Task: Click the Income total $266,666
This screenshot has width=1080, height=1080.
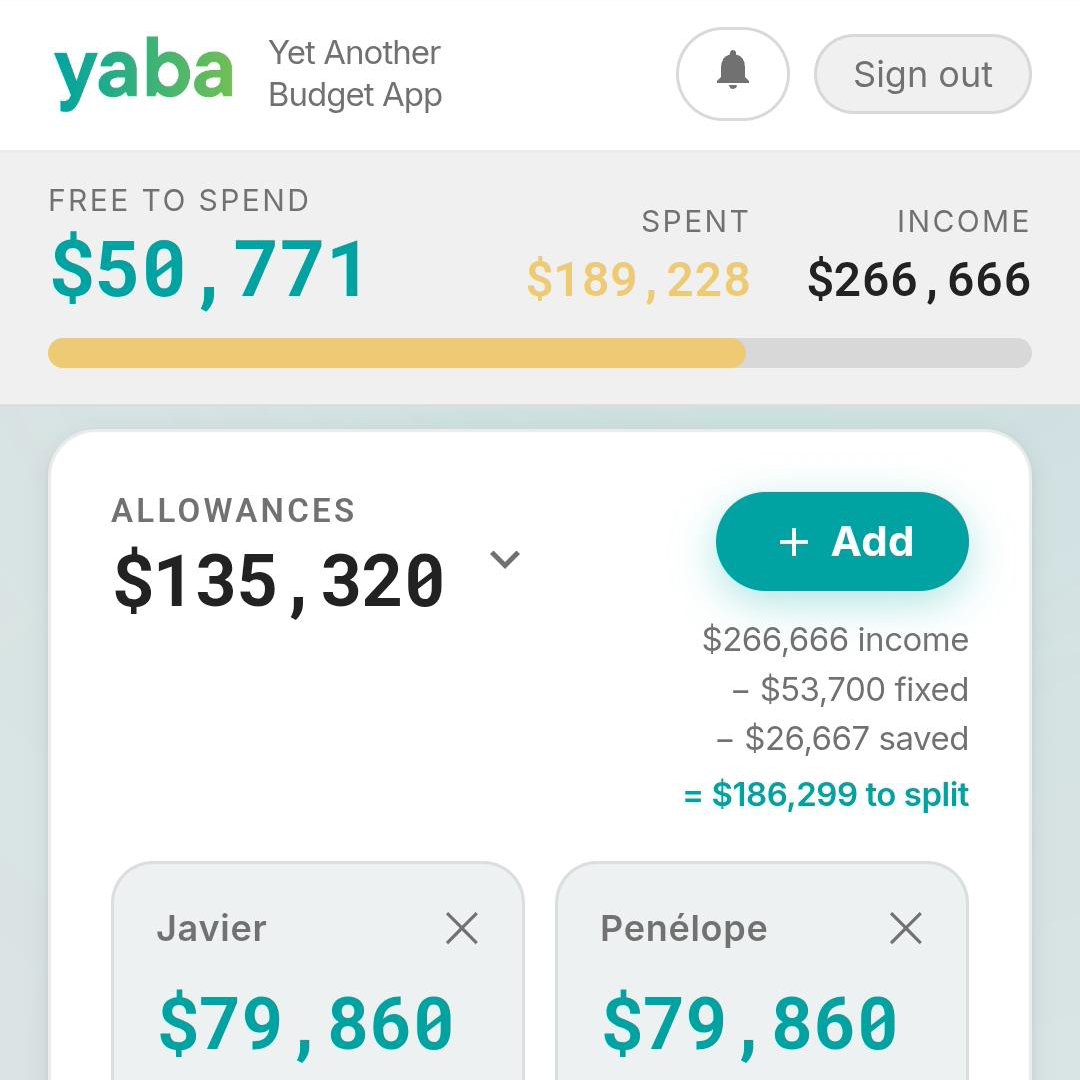Action: [x=918, y=280]
